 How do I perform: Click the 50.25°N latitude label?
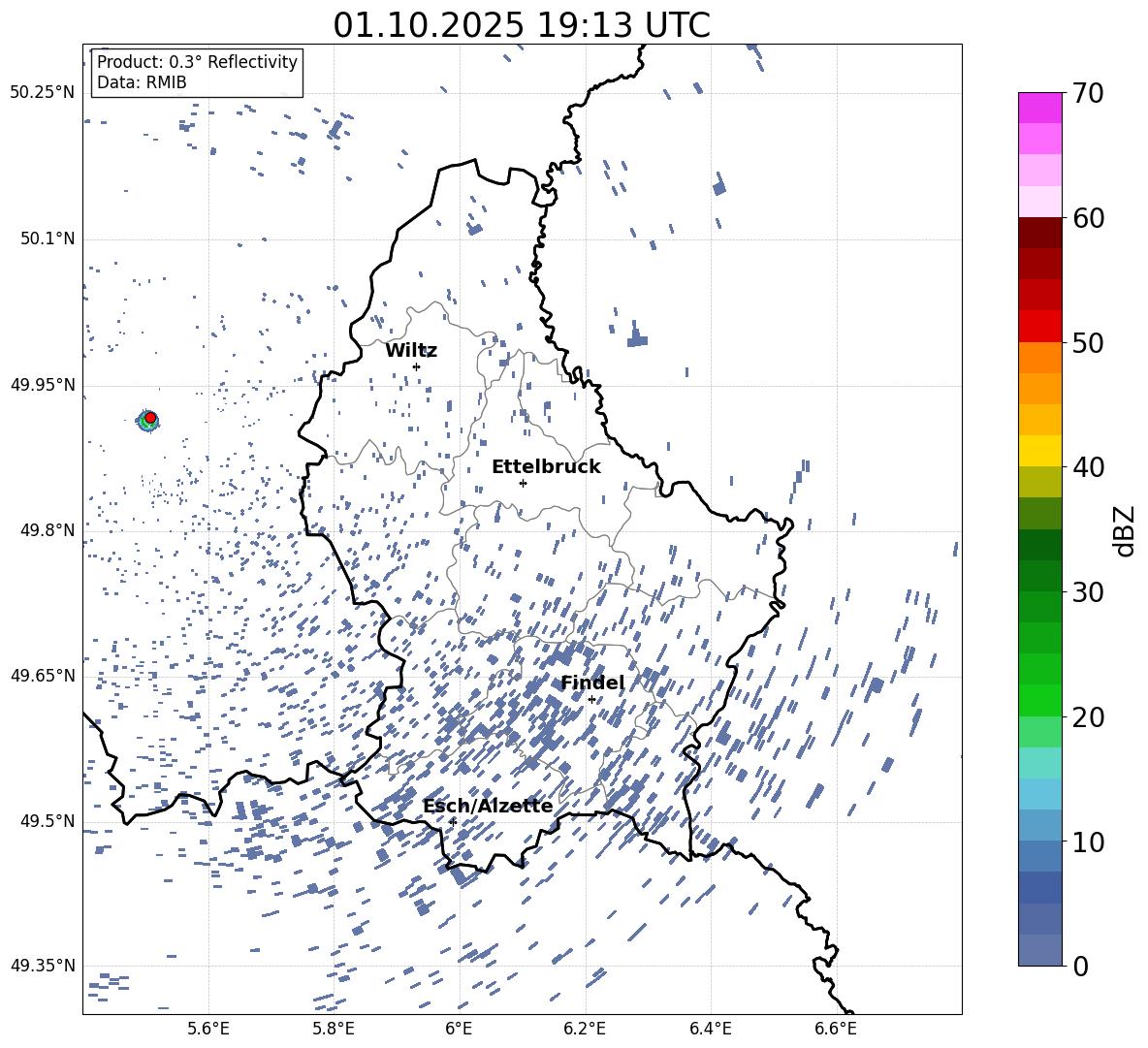click(x=43, y=93)
